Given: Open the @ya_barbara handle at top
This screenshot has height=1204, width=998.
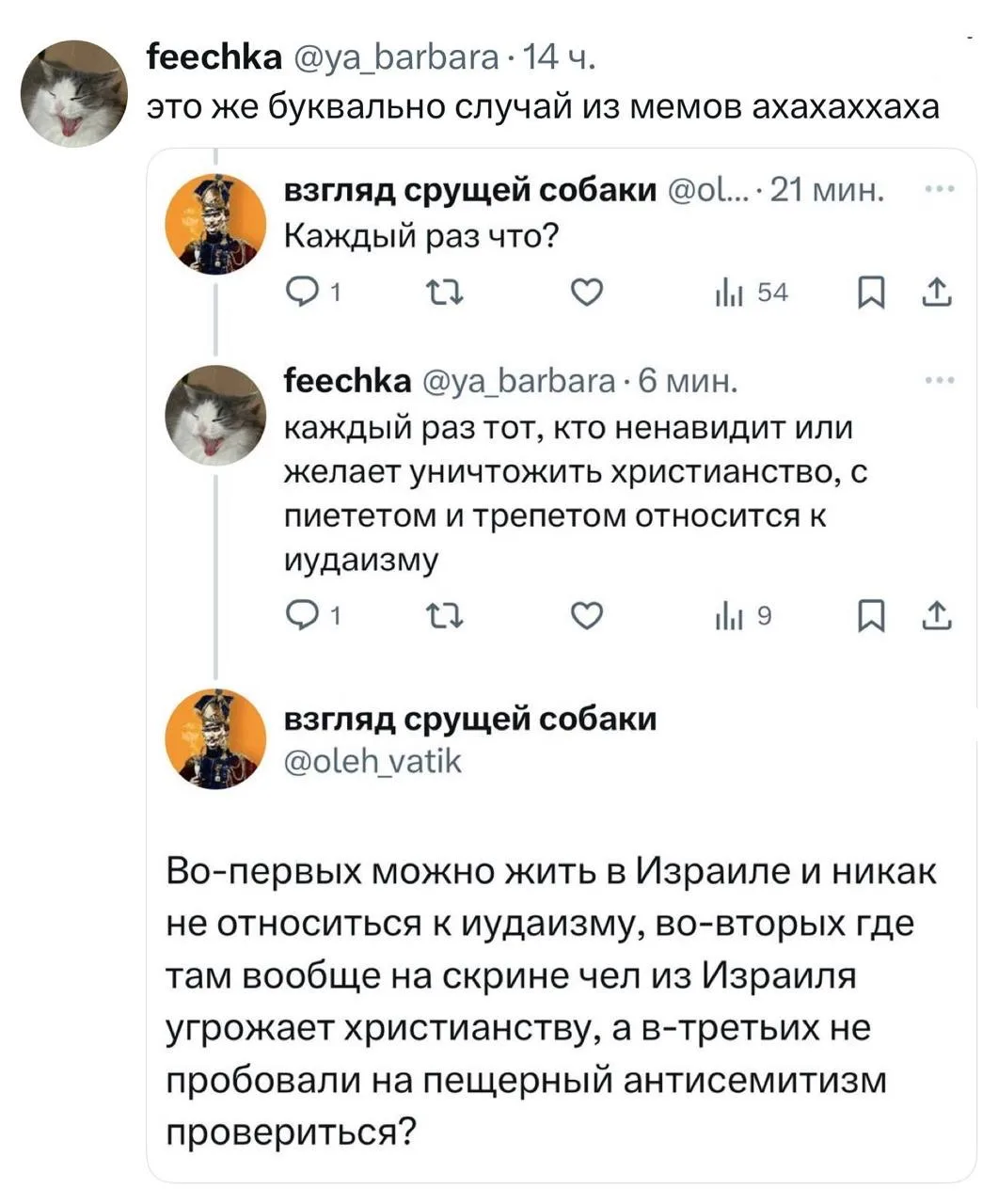Looking at the screenshot, I should click(395, 58).
